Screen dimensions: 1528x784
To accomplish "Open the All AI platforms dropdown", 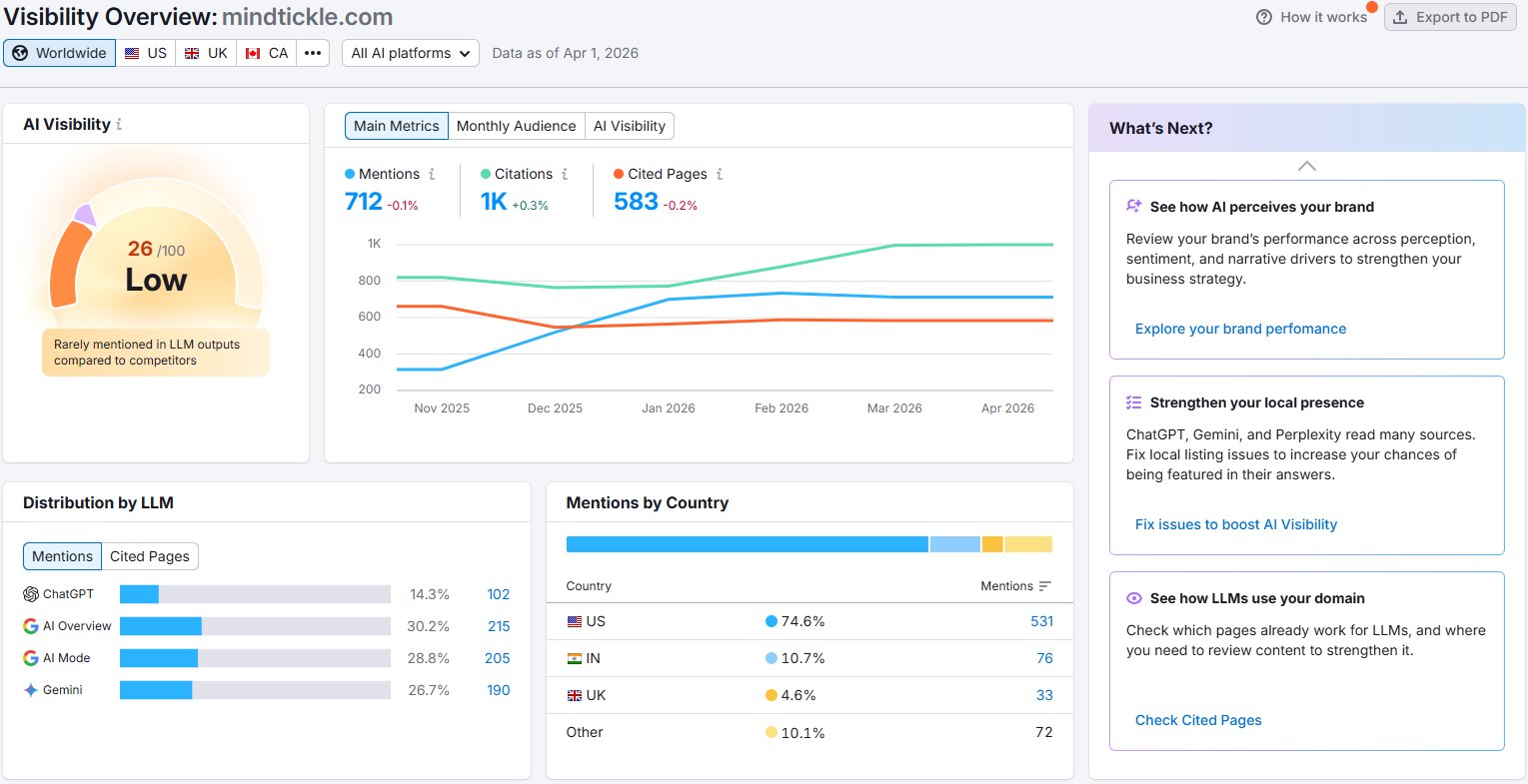I will pos(410,52).
